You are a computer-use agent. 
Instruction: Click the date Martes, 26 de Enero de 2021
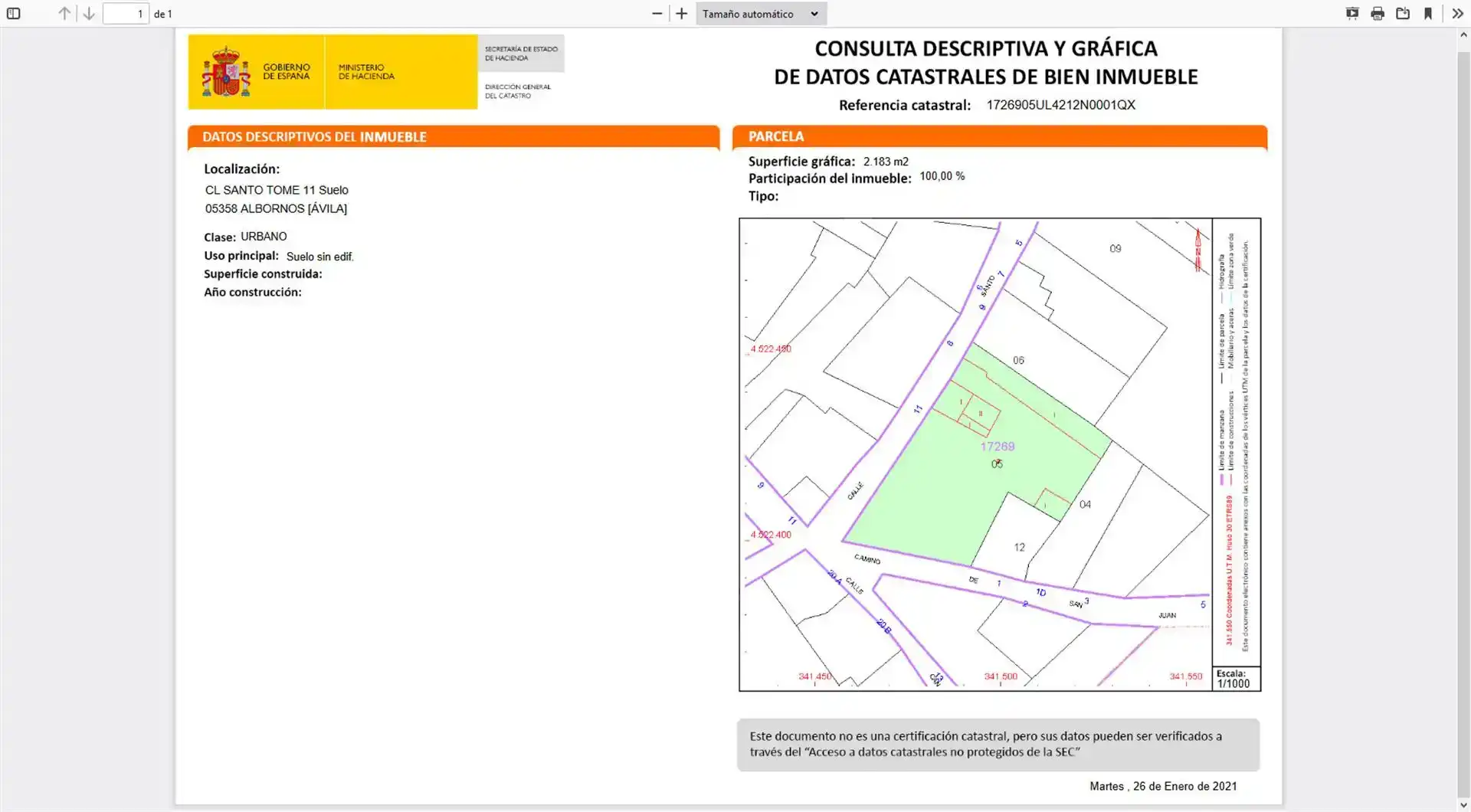point(1163,786)
